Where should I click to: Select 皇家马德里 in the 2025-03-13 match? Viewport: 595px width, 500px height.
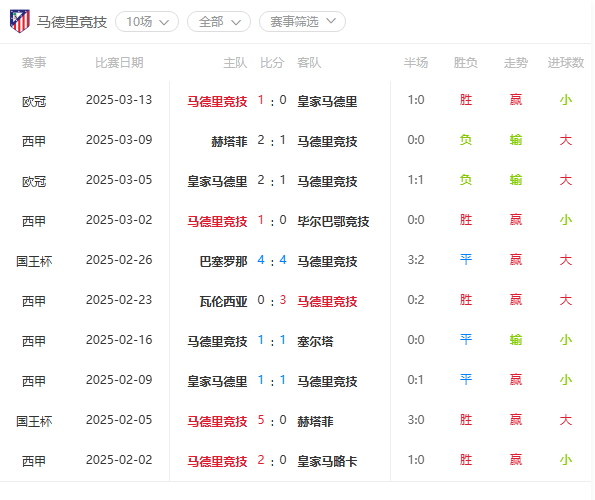tap(327, 101)
